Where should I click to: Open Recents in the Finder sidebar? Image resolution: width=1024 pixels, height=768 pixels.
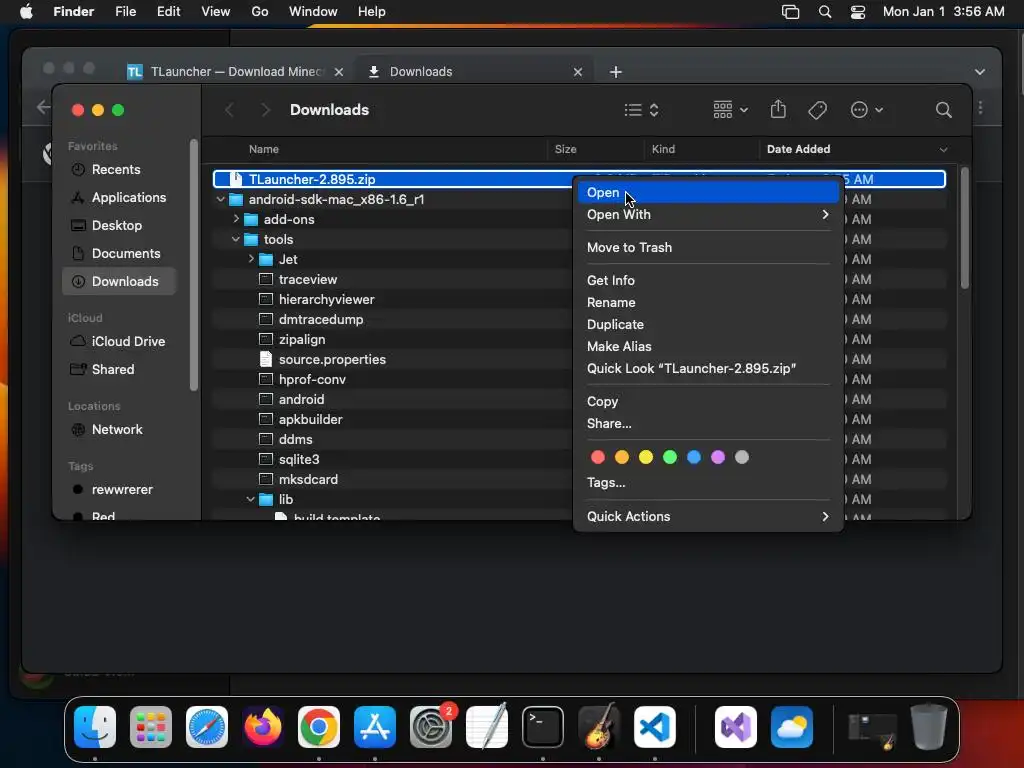119,169
